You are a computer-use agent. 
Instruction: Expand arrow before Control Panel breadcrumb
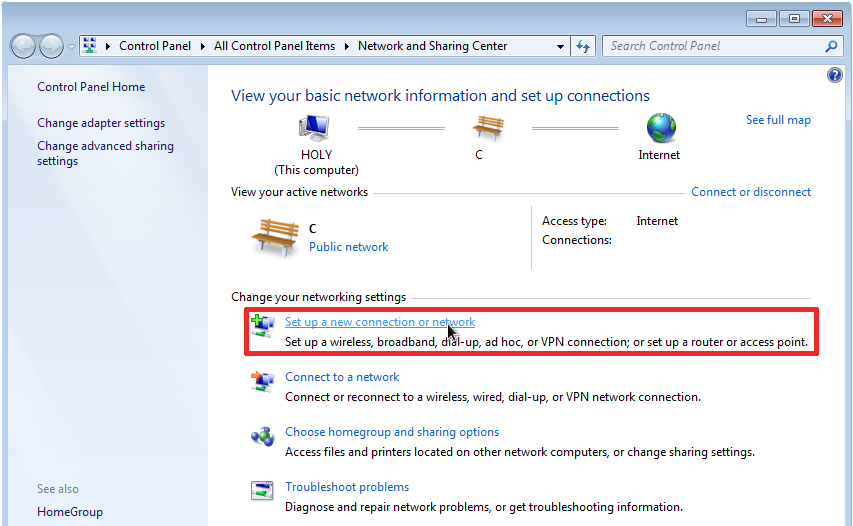[108, 46]
